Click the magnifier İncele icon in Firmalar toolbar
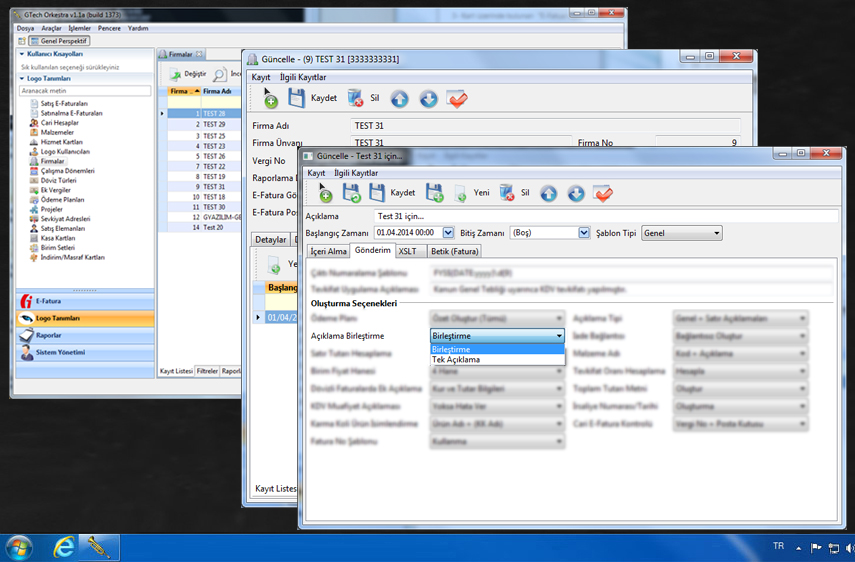 [219, 74]
